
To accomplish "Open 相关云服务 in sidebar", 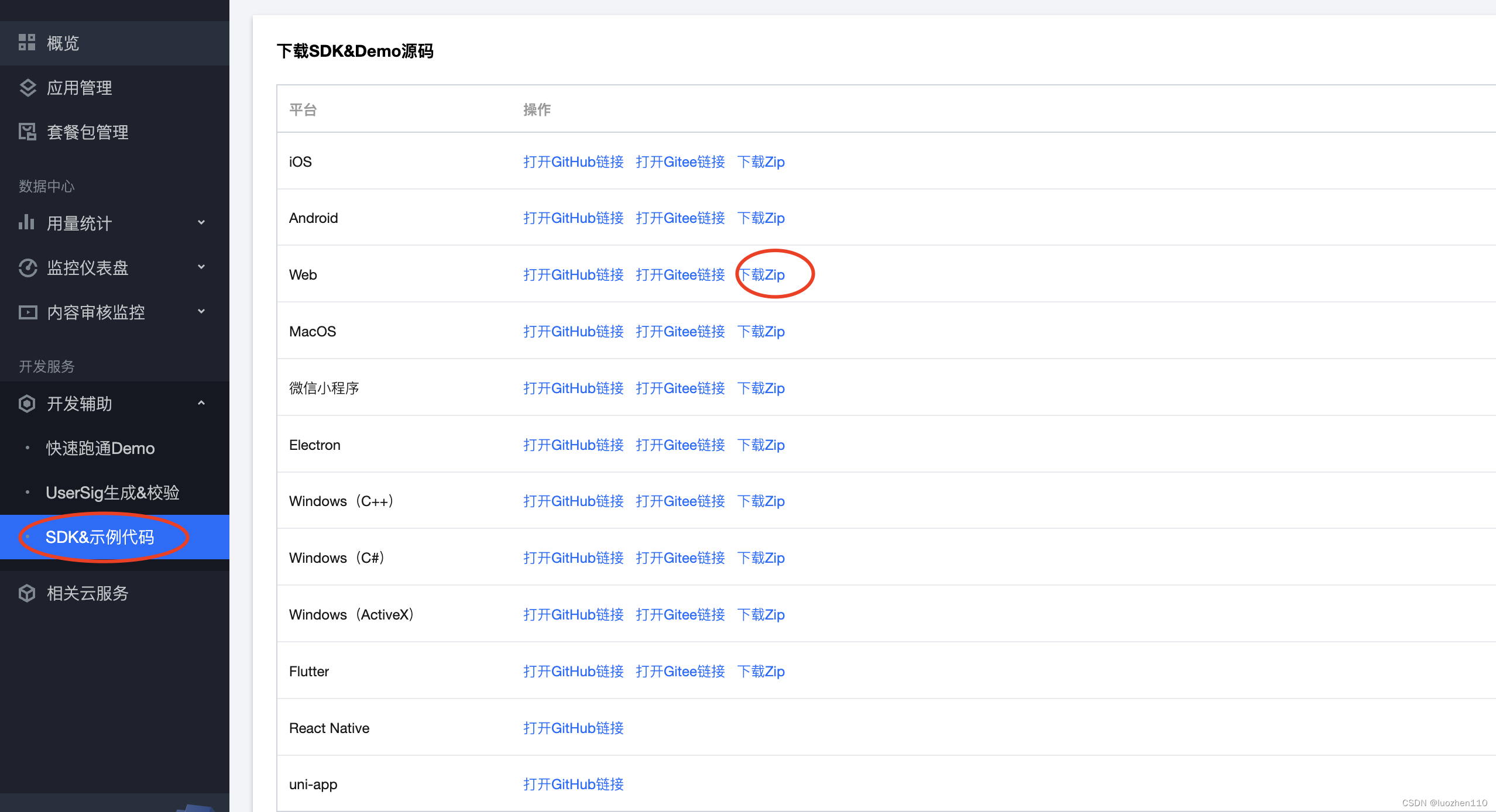I will 115,593.
